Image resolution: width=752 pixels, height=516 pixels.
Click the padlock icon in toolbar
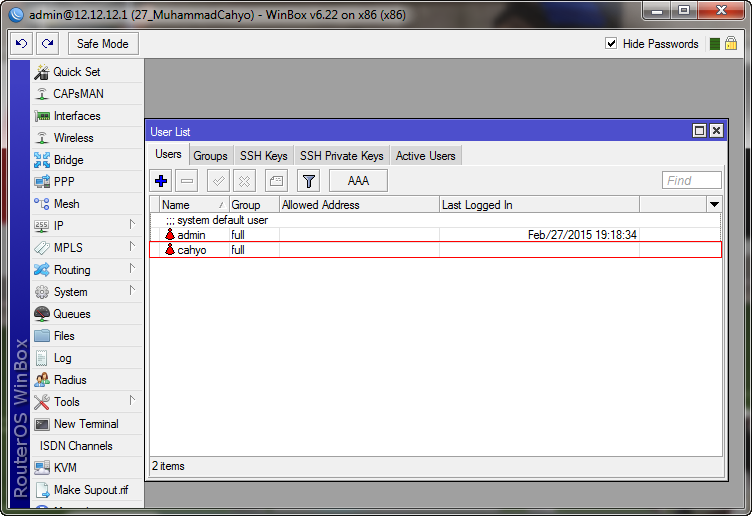point(731,44)
